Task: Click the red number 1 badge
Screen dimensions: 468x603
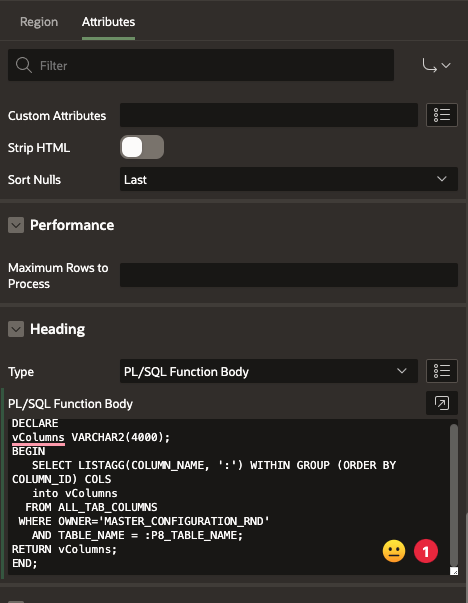Action: (426, 551)
